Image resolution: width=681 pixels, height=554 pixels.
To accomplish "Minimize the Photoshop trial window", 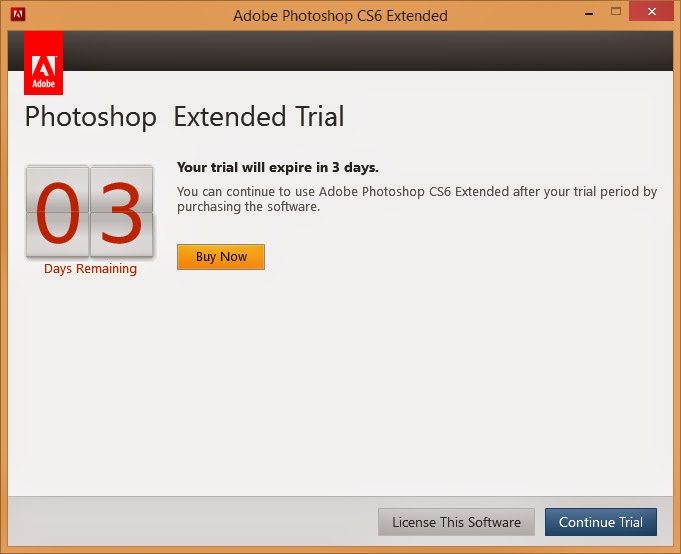I will click(x=589, y=13).
